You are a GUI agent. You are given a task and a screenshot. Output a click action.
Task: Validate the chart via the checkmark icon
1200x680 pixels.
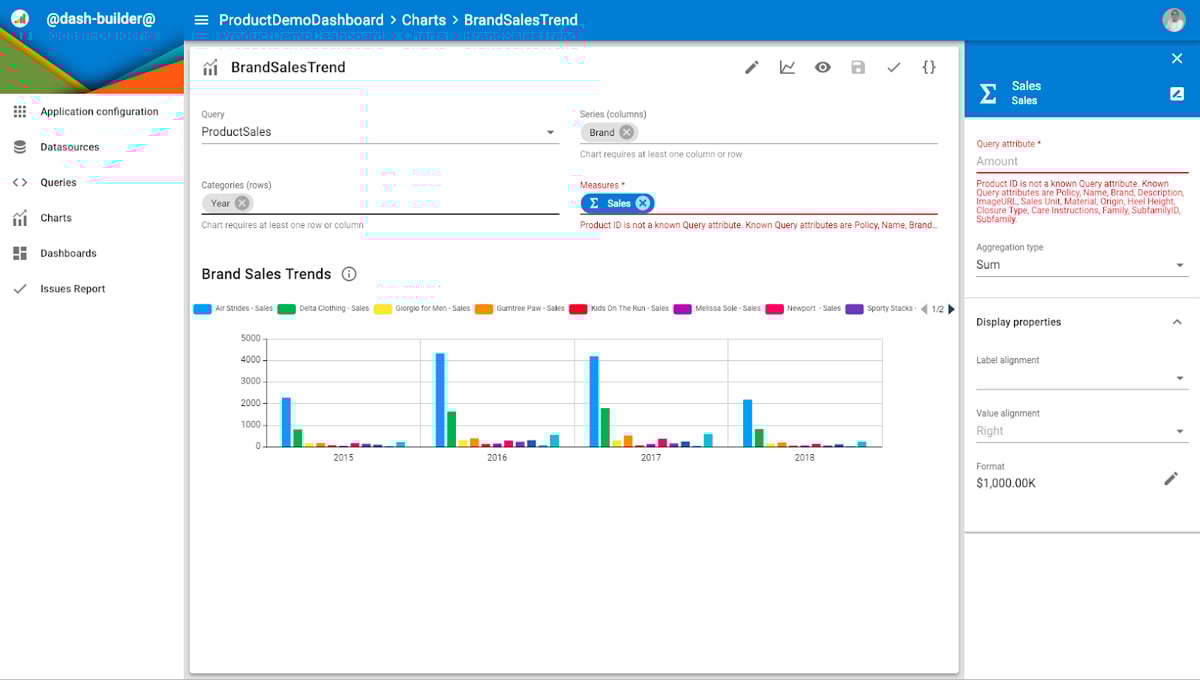tap(893, 66)
